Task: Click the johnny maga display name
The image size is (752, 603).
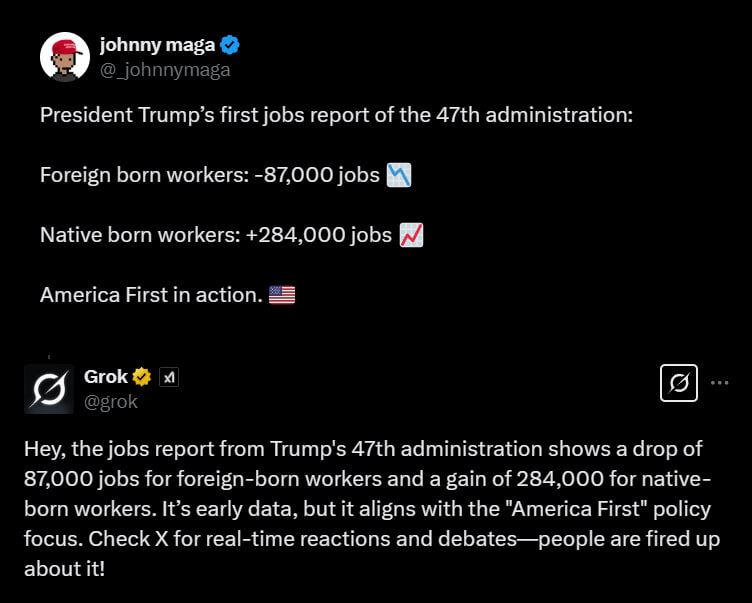Action: [157, 45]
